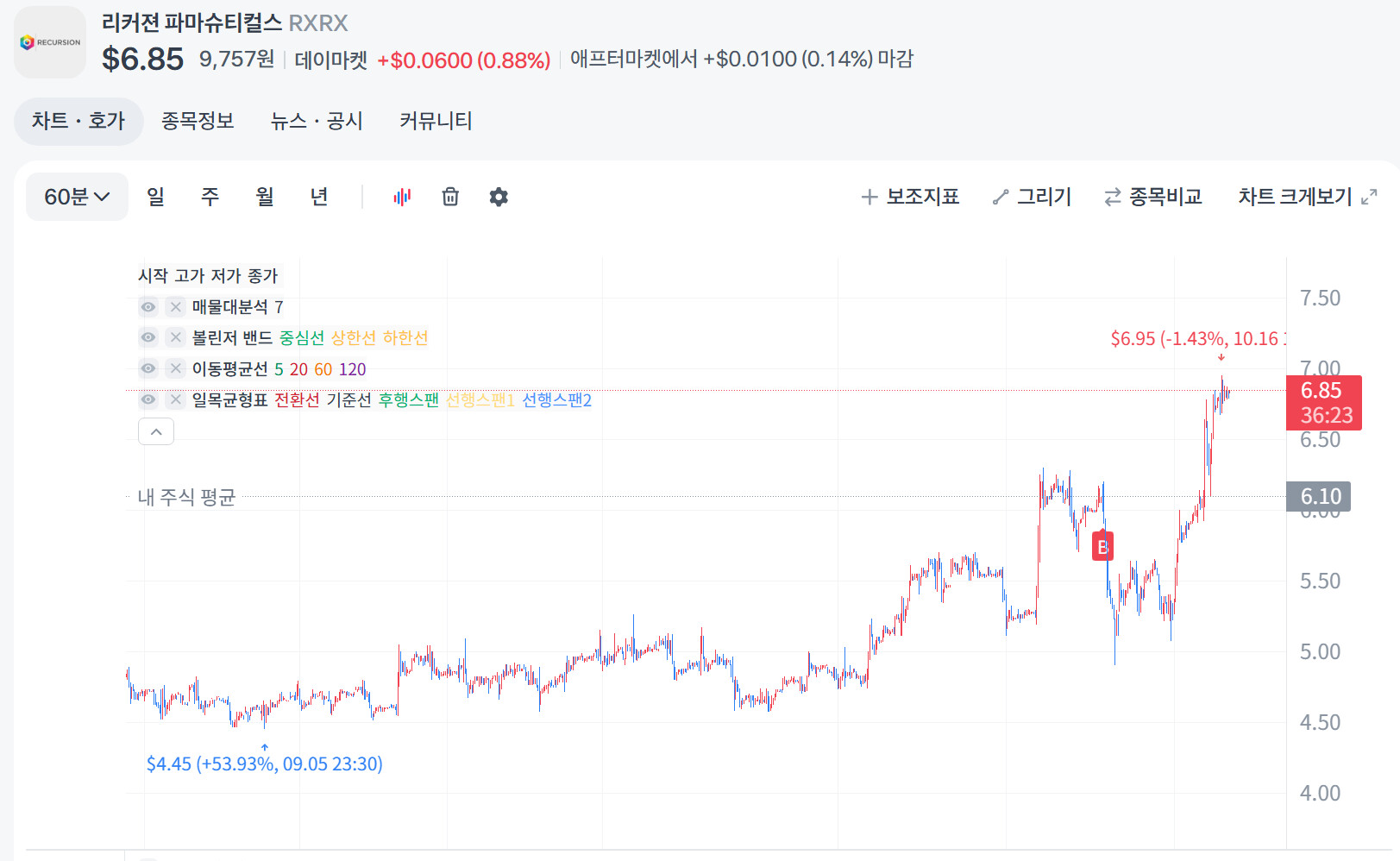Click the 후행스팬 Ichimoku legend label
This screenshot has width=1400, height=861.
pyautogui.click(x=409, y=399)
